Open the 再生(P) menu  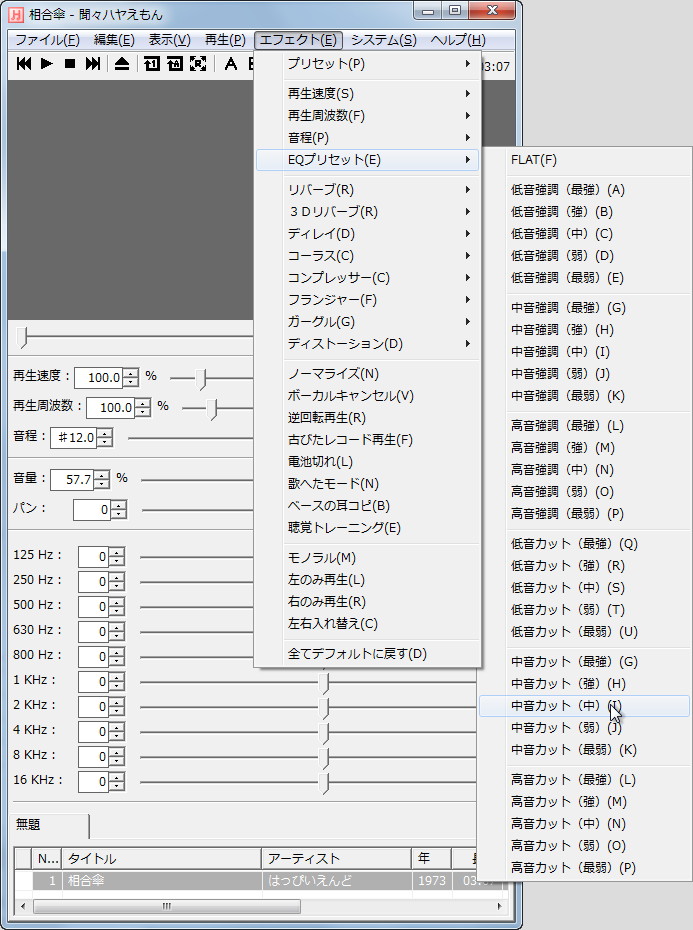pos(225,40)
